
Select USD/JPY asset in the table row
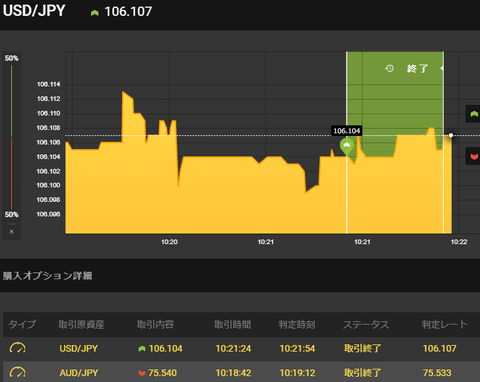tap(79, 348)
